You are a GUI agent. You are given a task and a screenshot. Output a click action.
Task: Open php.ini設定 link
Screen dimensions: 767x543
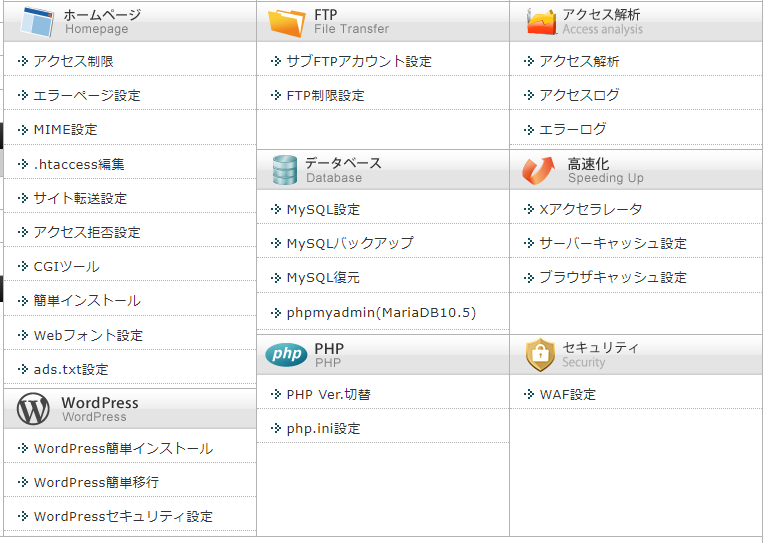323,429
